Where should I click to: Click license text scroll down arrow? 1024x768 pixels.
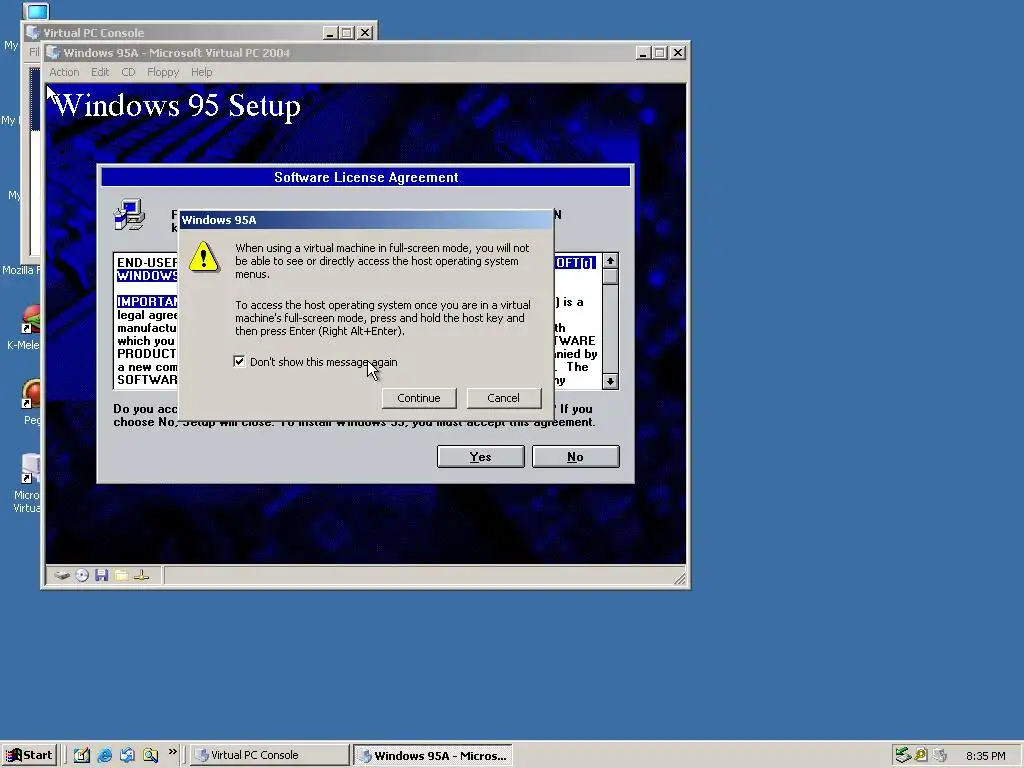pos(610,381)
